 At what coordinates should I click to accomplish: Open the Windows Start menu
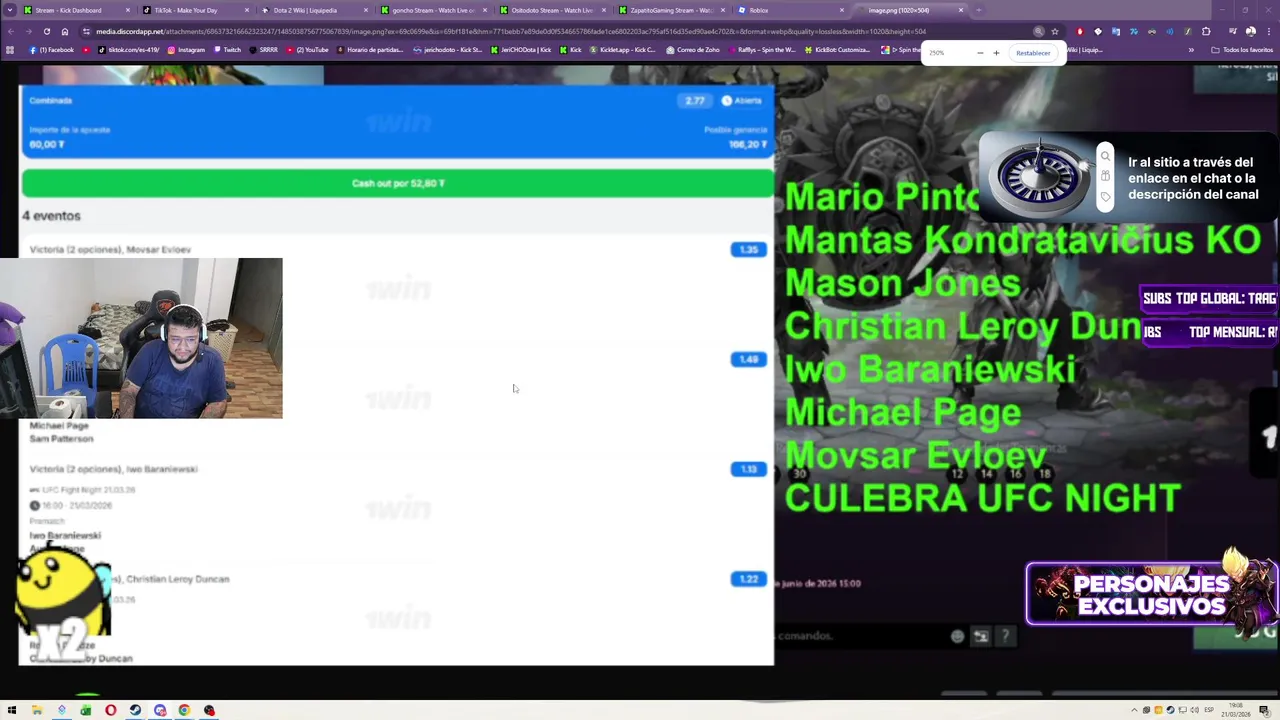pos(12,710)
